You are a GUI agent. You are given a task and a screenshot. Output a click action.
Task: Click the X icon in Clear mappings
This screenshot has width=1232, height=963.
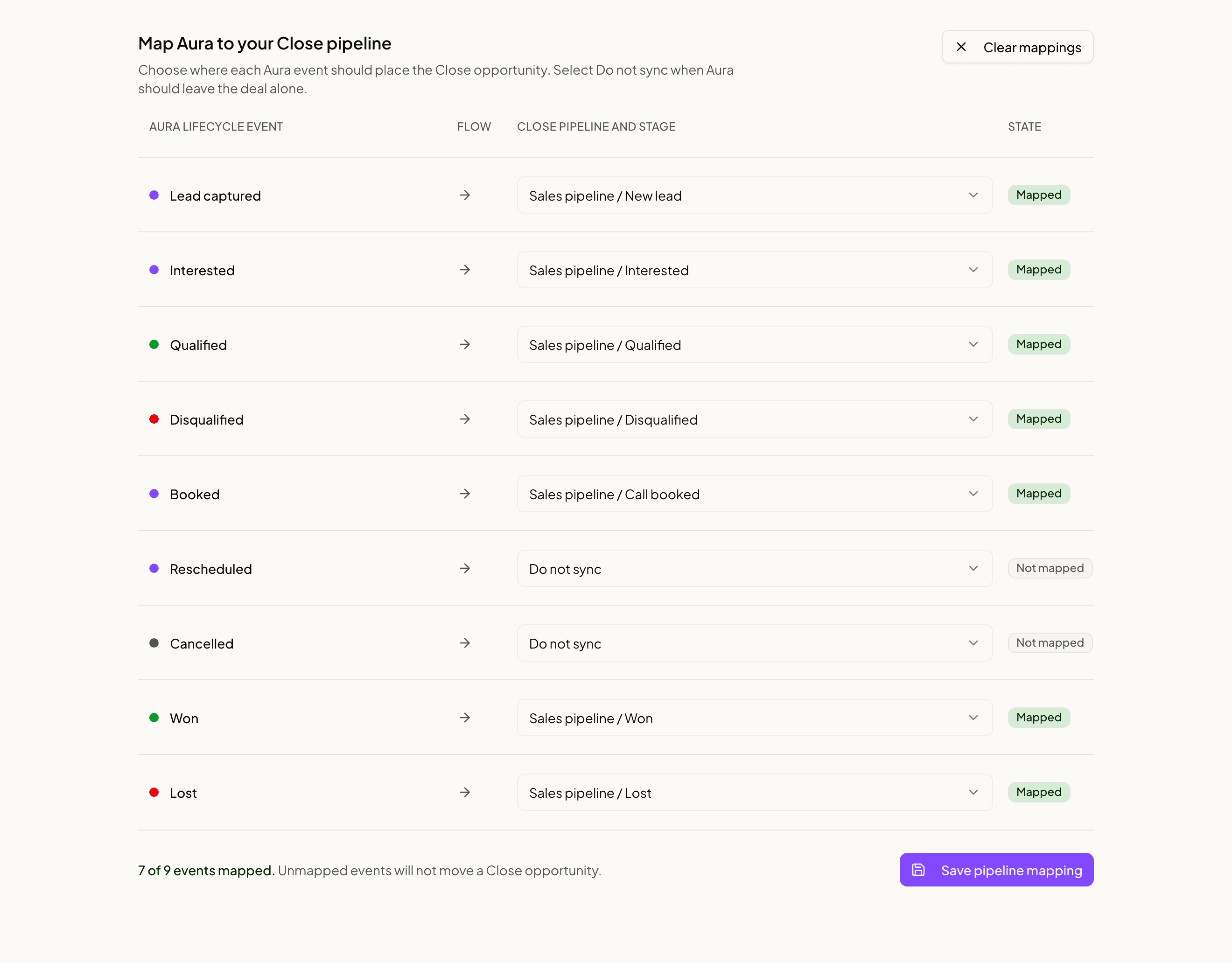961,47
